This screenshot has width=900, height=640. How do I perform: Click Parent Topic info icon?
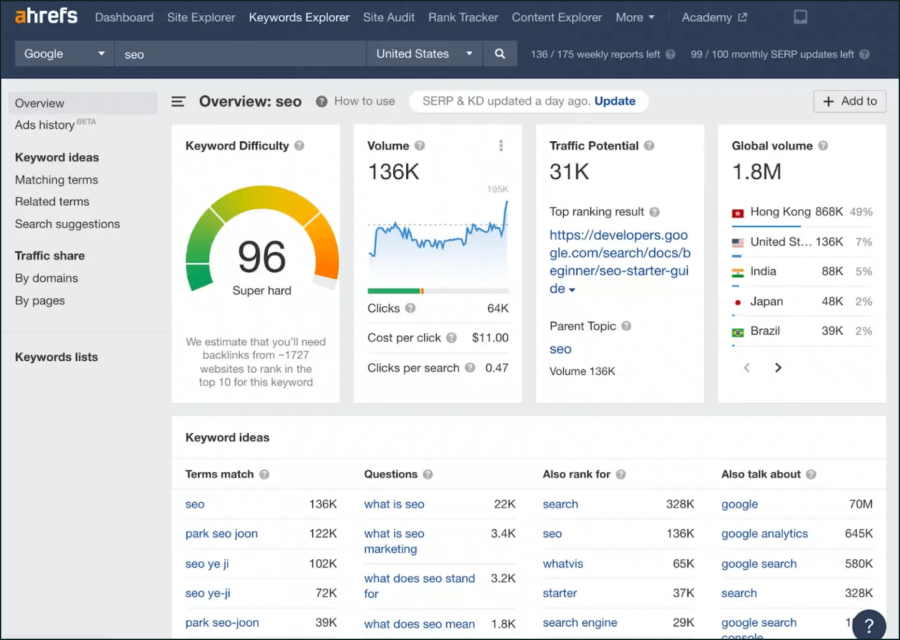pyautogui.click(x=626, y=326)
